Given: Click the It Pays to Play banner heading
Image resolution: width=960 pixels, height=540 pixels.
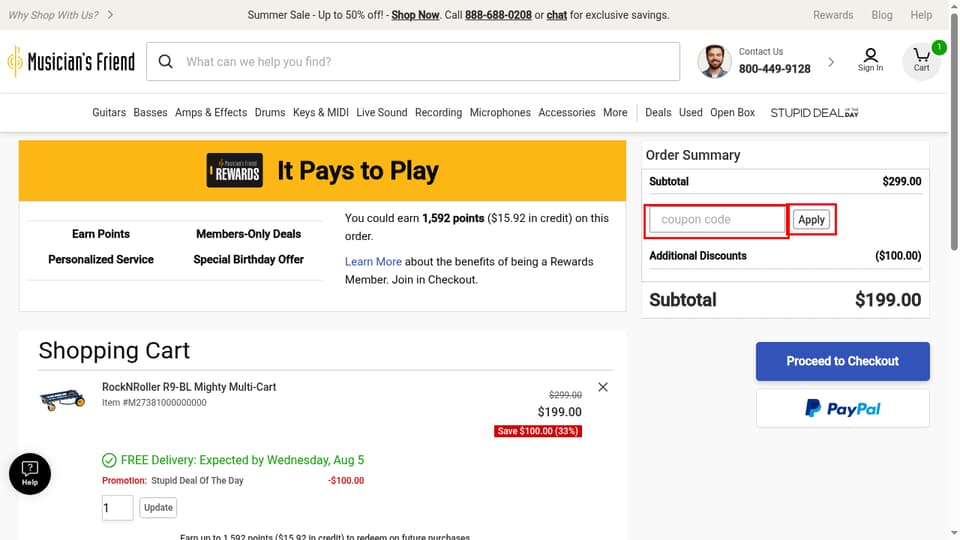Looking at the screenshot, I should (358, 171).
